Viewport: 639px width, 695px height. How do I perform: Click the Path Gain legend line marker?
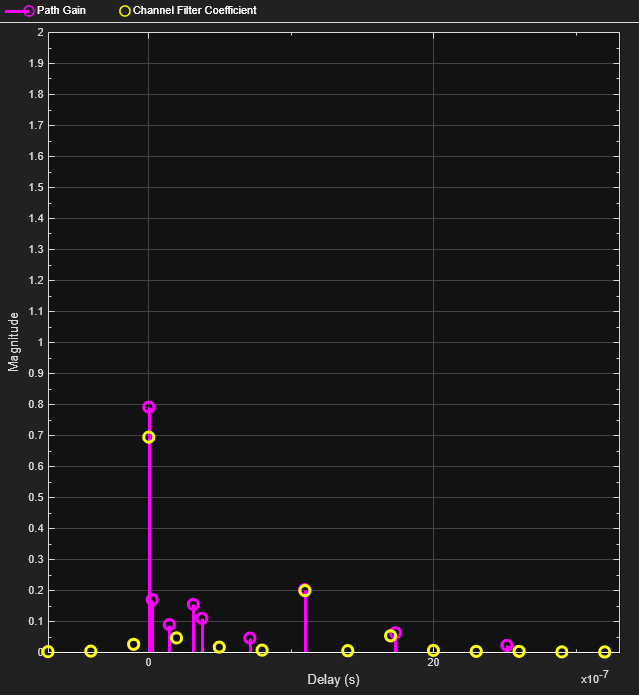pos(20,10)
